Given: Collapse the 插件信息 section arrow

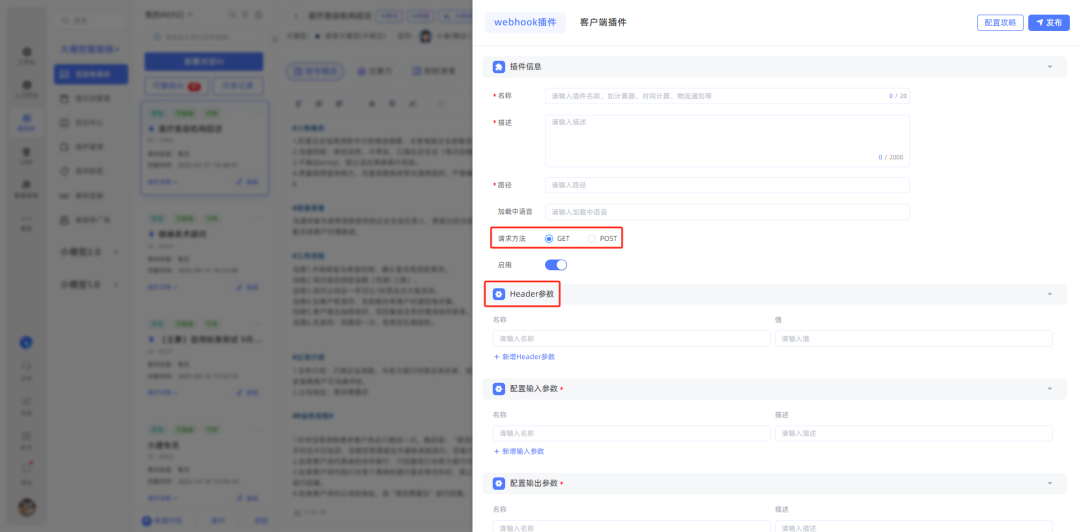Looking at the screenshot, I should pos(1050,67).
